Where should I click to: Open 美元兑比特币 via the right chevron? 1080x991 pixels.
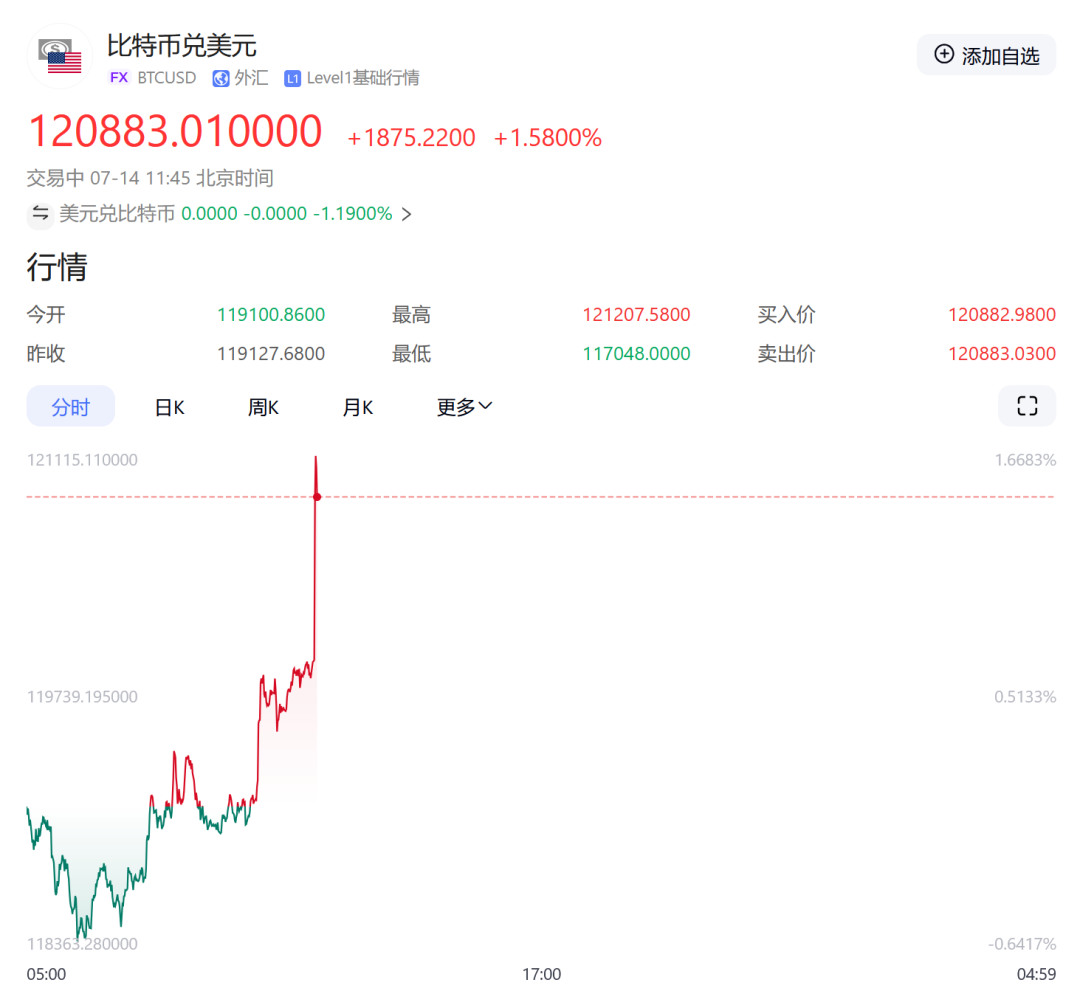pos(406,214)
